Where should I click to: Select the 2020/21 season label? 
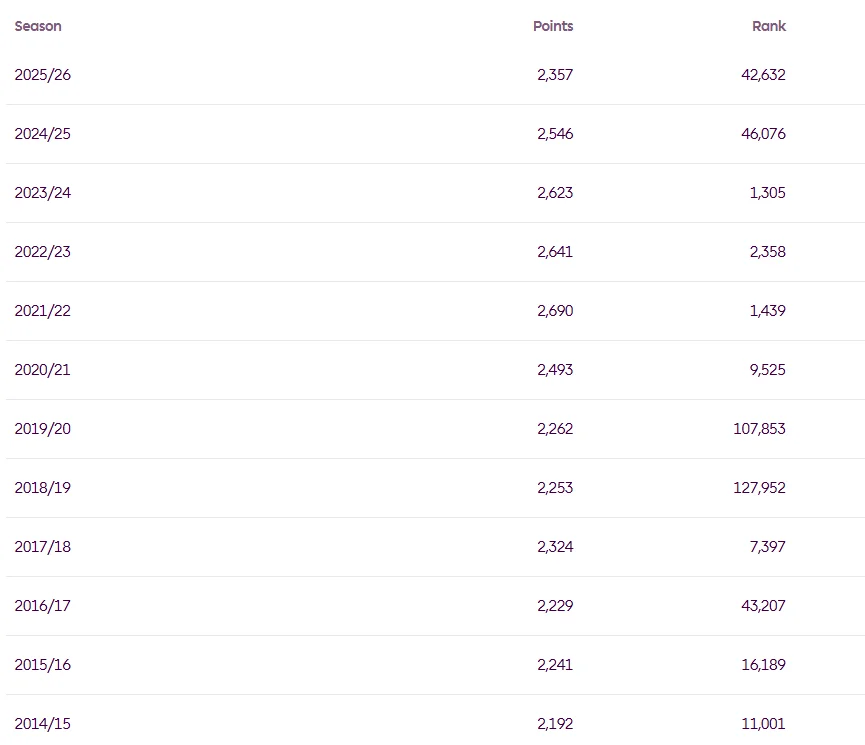(x=42, y=370)
